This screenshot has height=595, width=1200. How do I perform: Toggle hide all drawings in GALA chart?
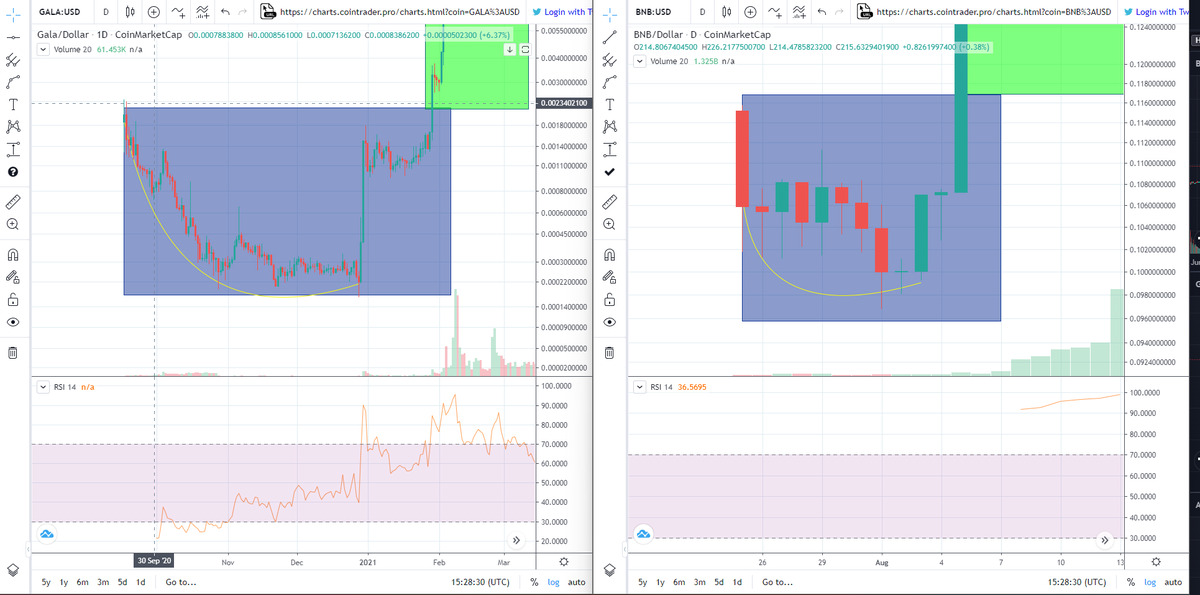tap(12, 322)
